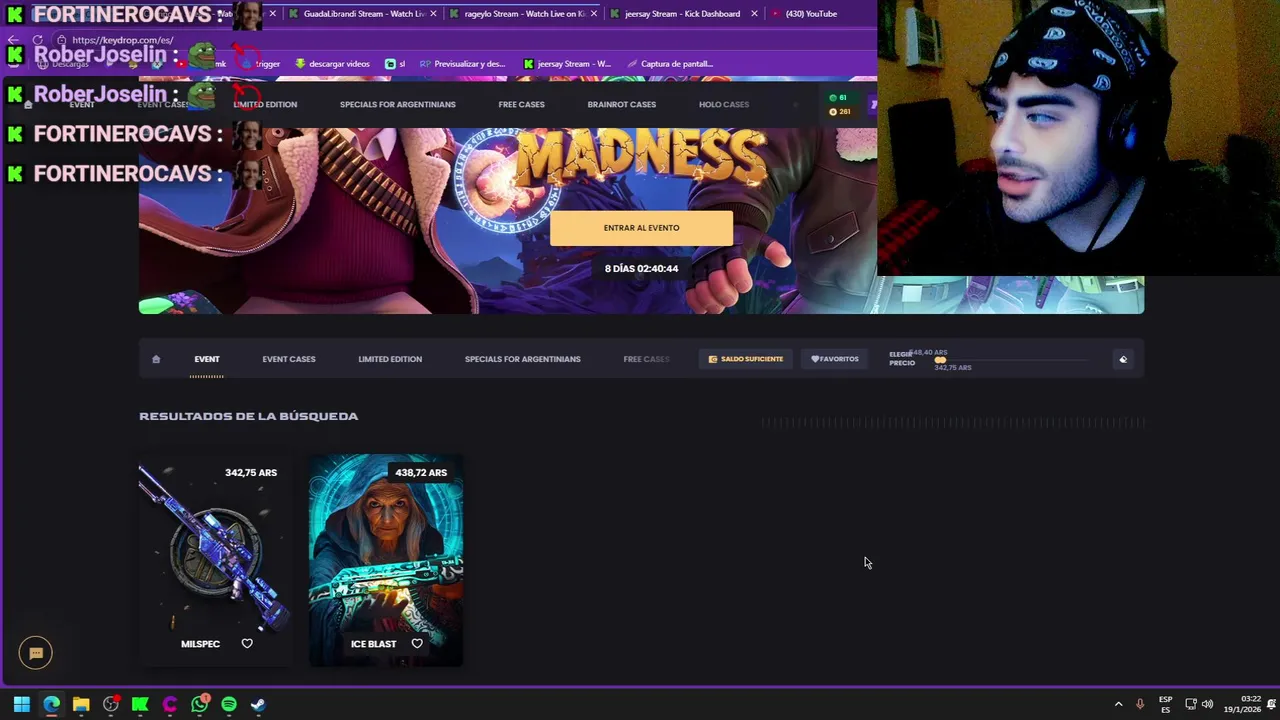Select the EVENT filter tab
This screenshot has width=1280, height=720.
(207, 359)
